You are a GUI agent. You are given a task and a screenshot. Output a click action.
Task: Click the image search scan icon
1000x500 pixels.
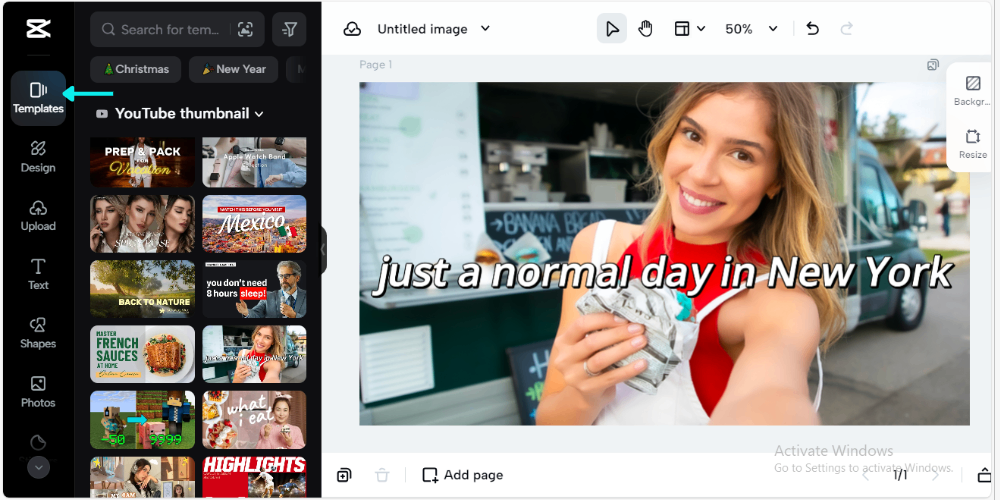245,29
